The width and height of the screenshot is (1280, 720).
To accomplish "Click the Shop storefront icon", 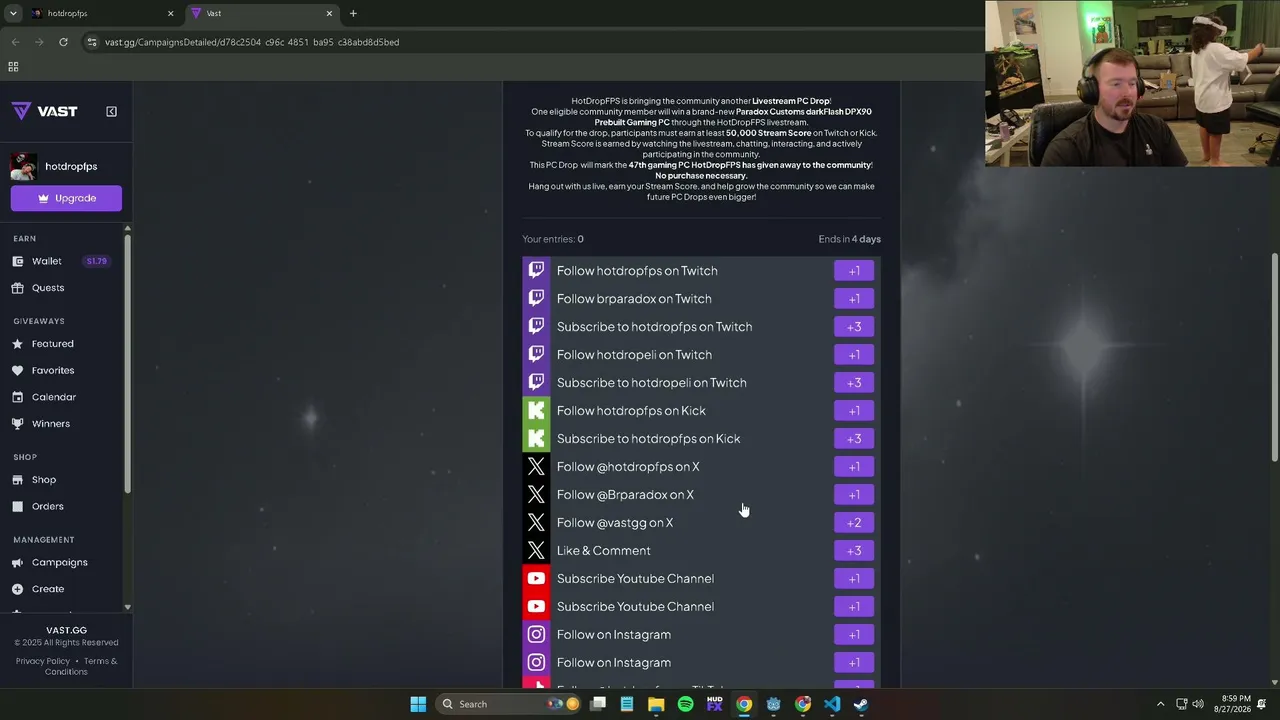I will [17, 480].
